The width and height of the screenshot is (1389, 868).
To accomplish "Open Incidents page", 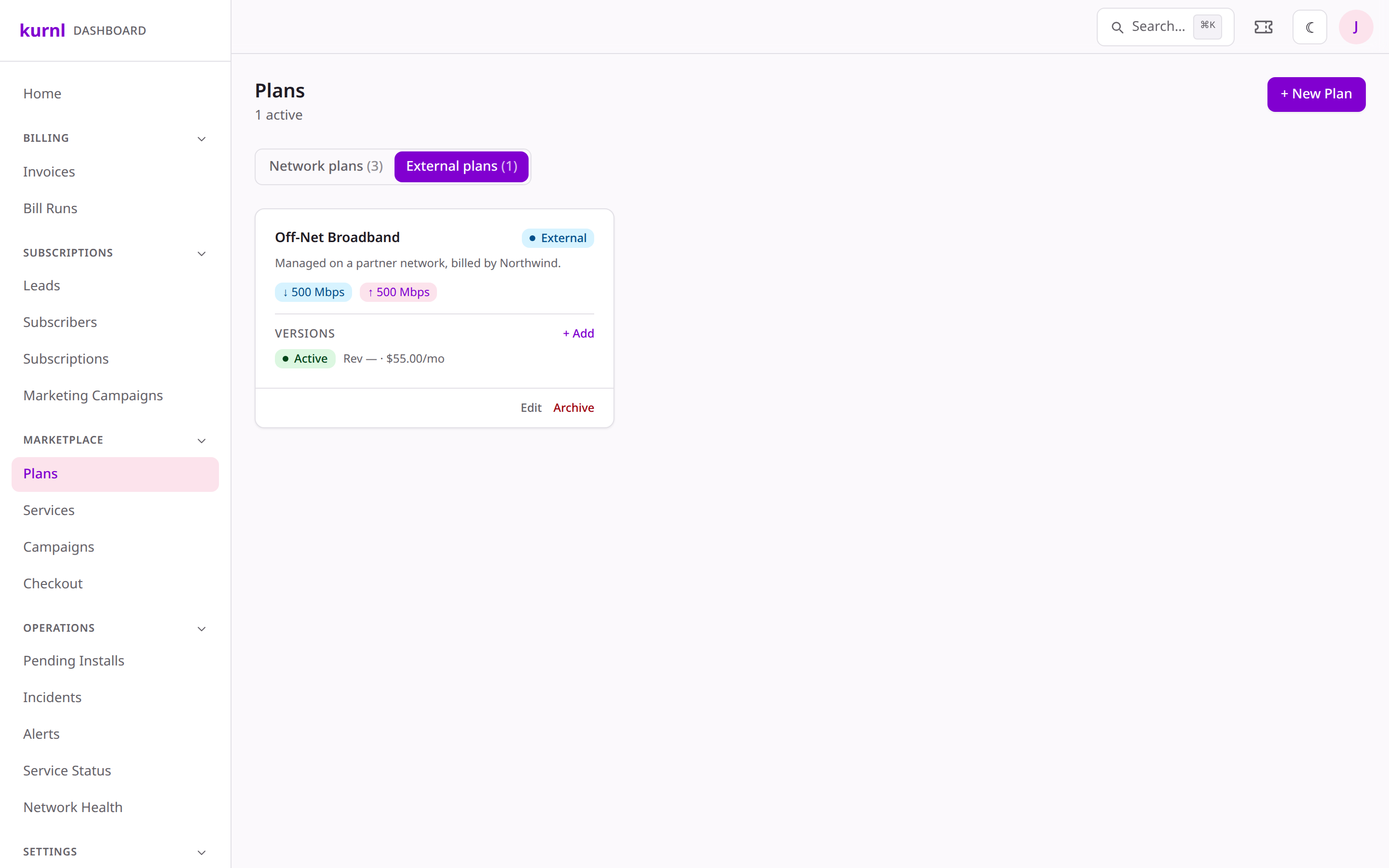I will click(115, 697).
